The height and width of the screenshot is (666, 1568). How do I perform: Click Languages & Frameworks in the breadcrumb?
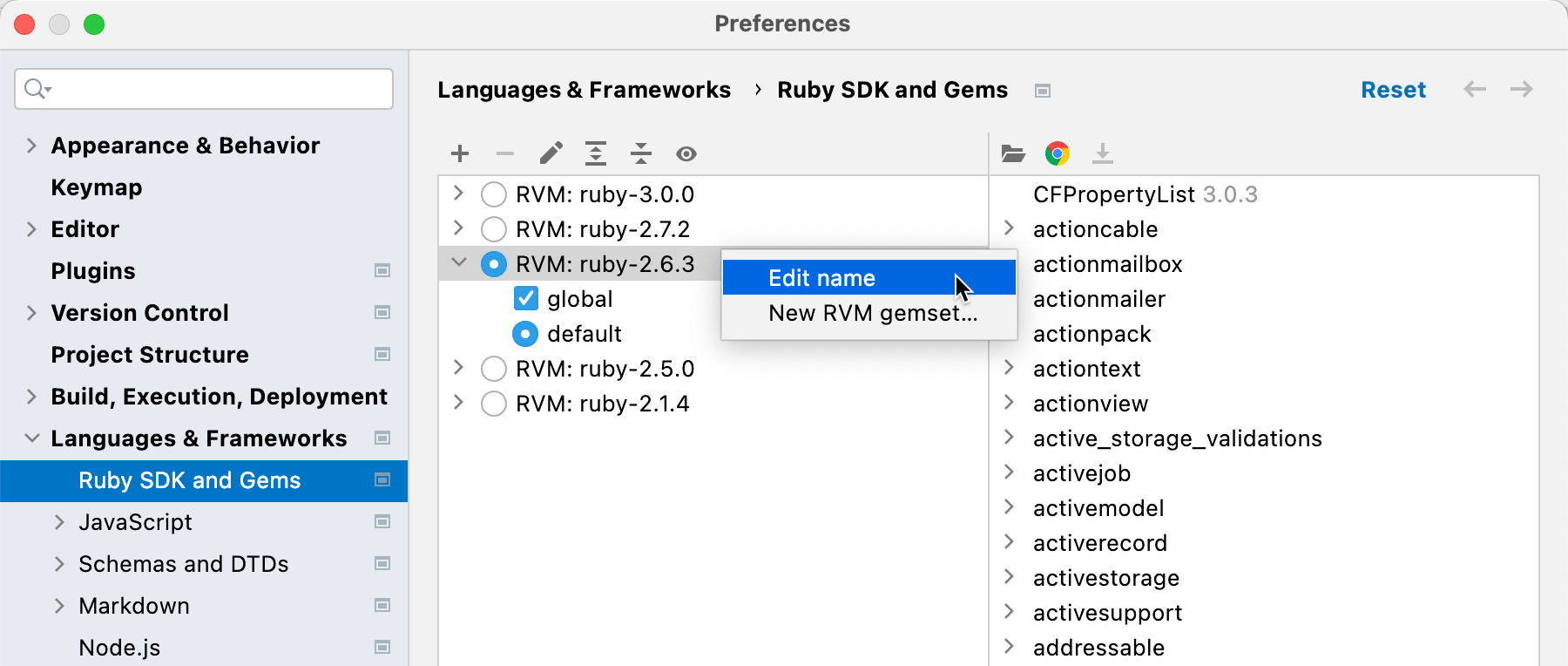coord(585,90)
